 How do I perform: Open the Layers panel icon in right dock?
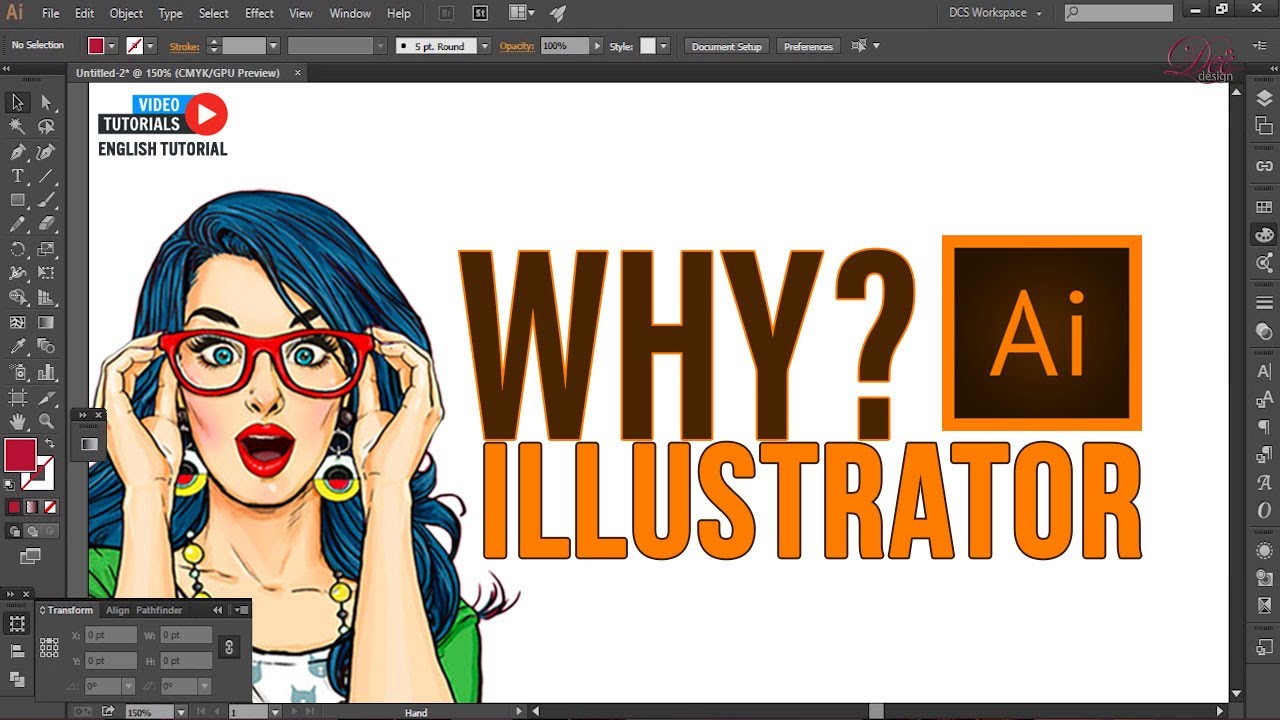pyautogui.click(x=1264, y=99)
